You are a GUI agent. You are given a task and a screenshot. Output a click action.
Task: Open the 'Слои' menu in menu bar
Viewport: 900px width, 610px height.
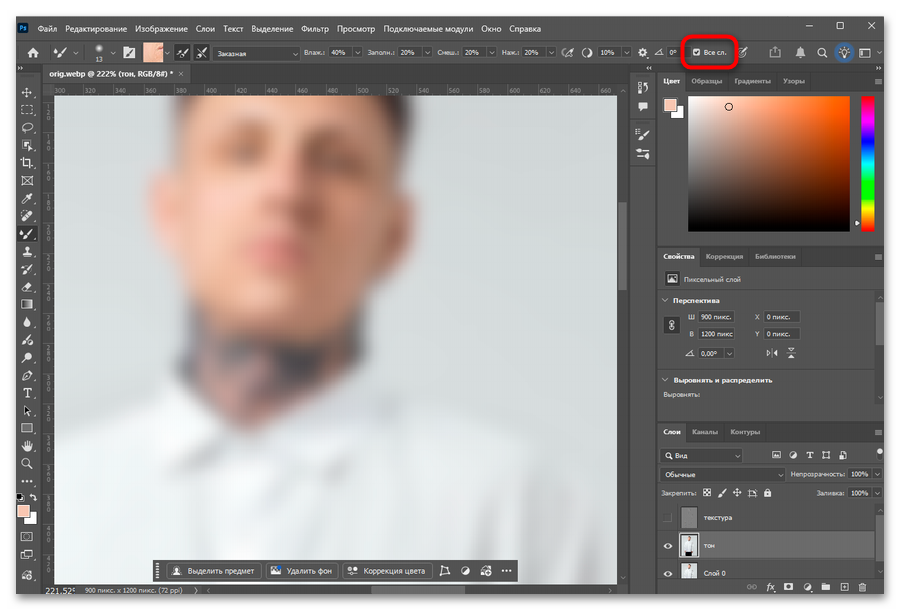point(205,29)
